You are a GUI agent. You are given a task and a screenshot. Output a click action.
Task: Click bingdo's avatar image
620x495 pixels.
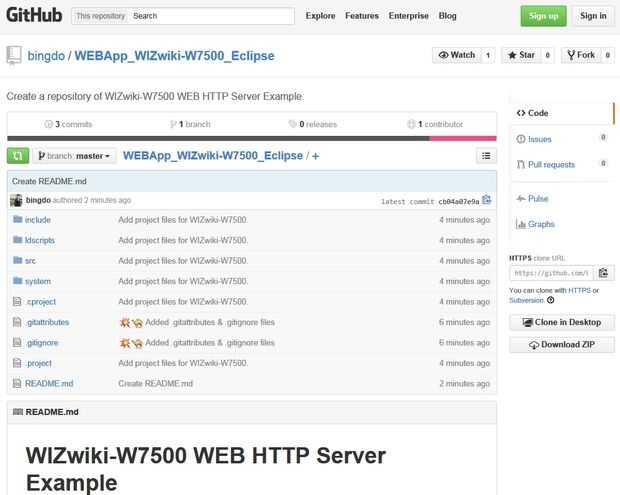click(16, 200)
